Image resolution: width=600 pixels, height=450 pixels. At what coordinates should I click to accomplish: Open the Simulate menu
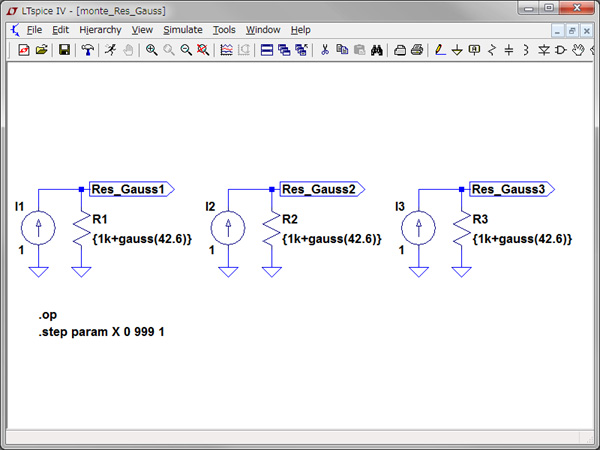pos(182,30)
